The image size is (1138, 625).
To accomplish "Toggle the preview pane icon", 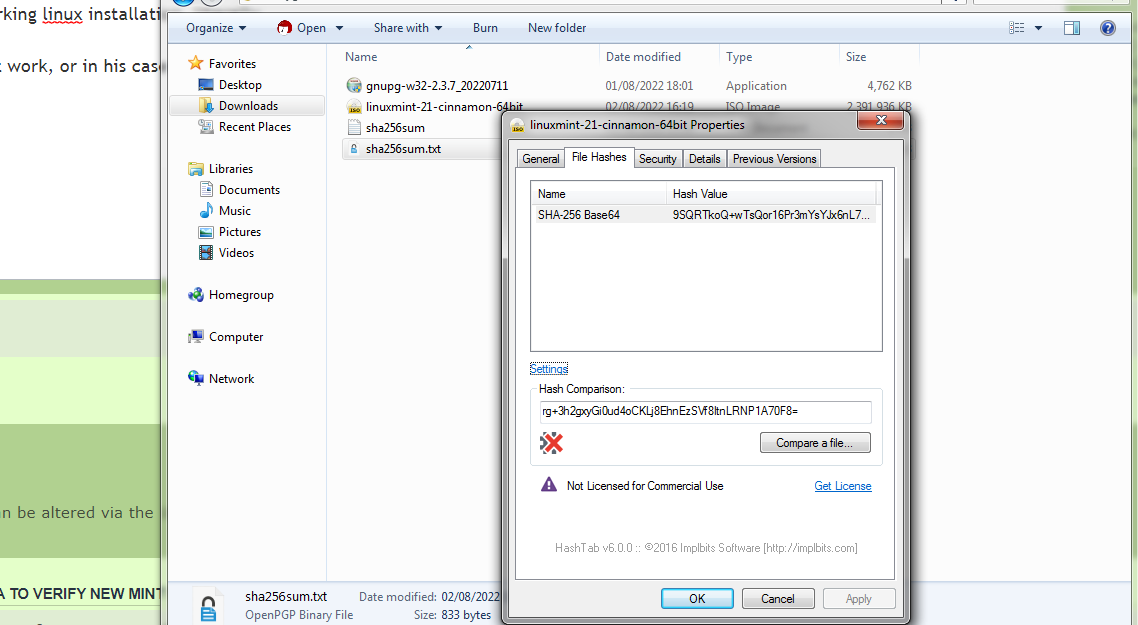I will coord(1072,28).
